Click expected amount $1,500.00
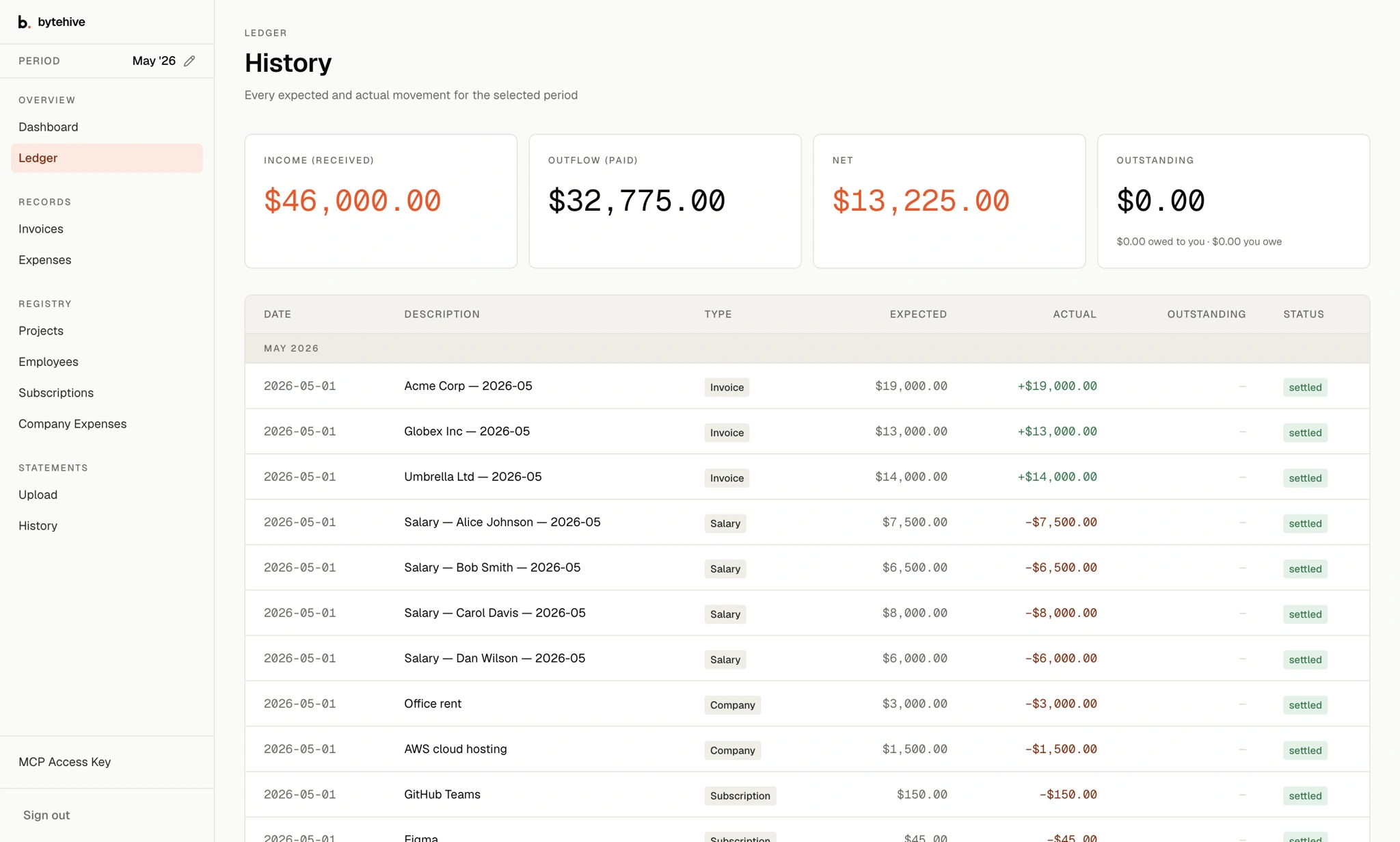Viewport: 1400px width, 842px height. 915,749
